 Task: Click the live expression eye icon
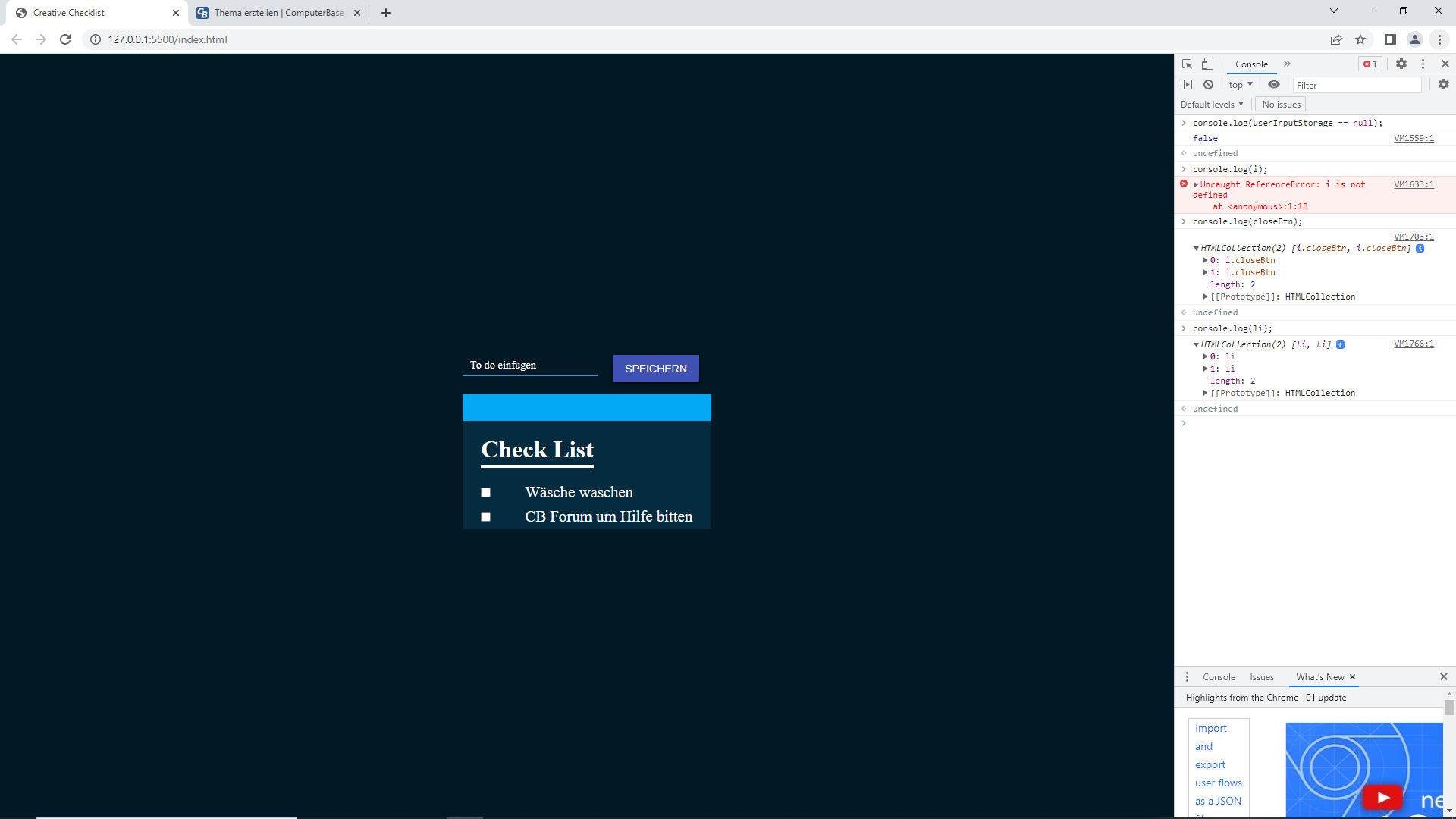click(1274, 85)
